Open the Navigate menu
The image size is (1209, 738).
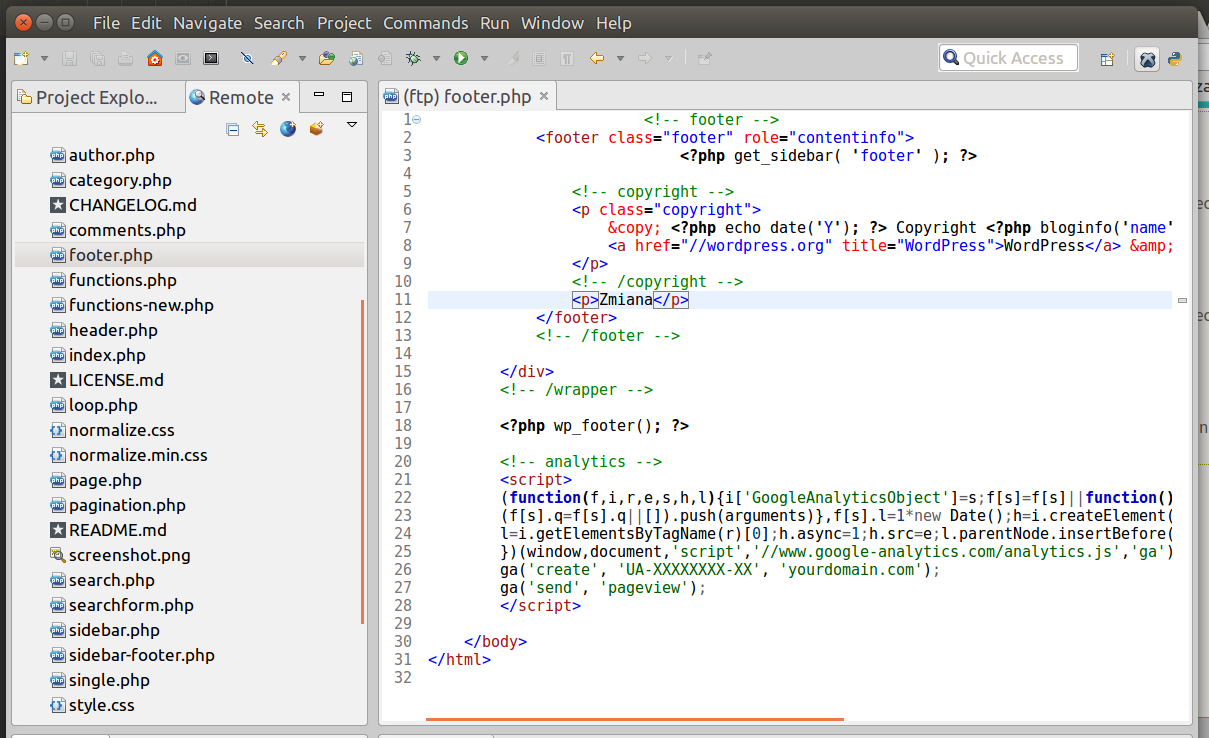(207, 23)
